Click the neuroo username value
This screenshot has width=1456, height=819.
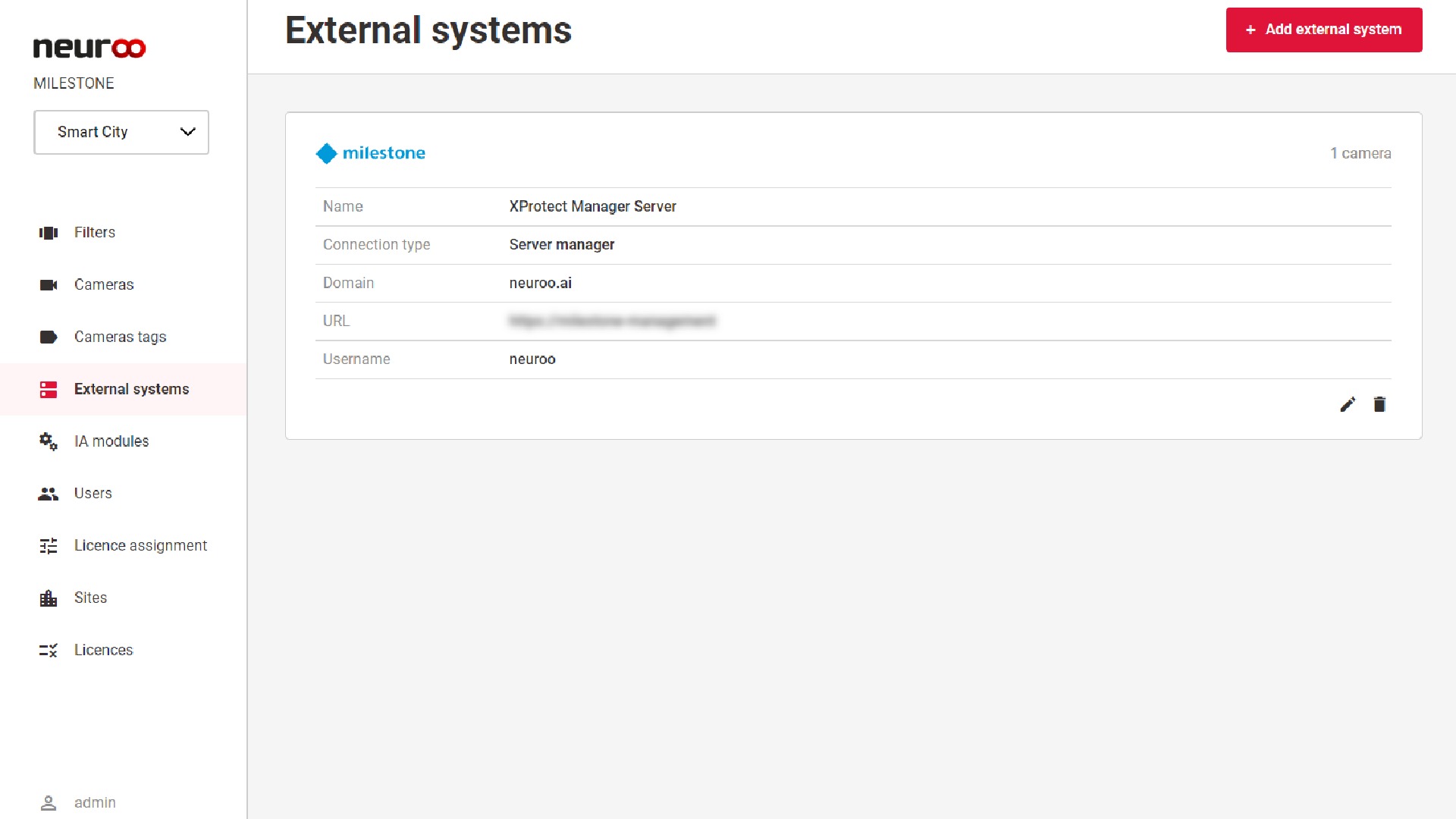532,359
